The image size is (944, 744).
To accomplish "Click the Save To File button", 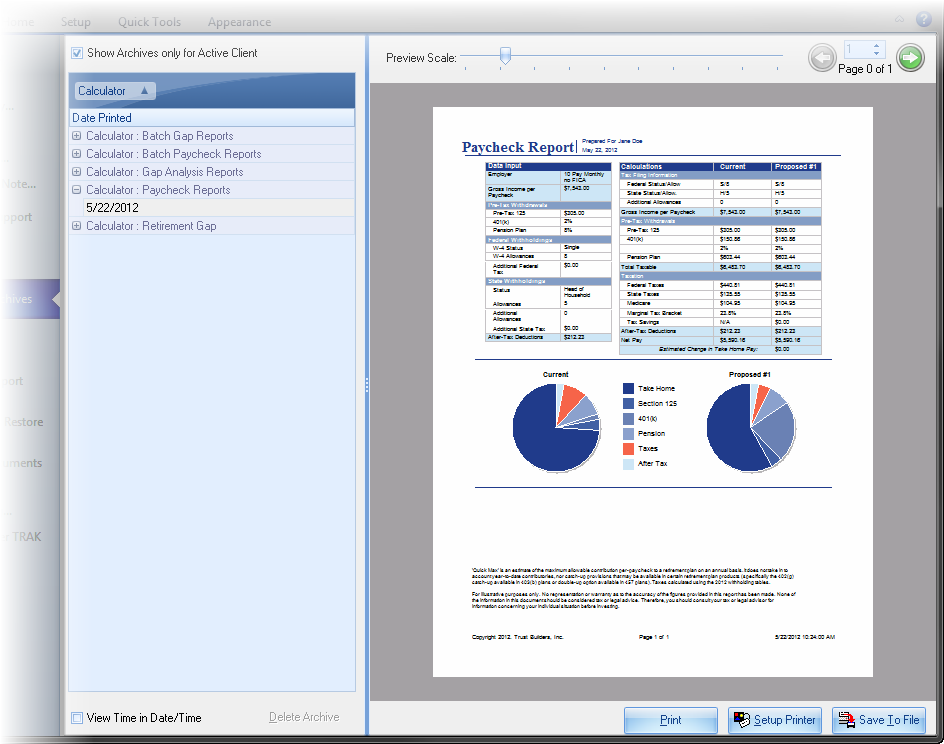I will click(878, 720).
